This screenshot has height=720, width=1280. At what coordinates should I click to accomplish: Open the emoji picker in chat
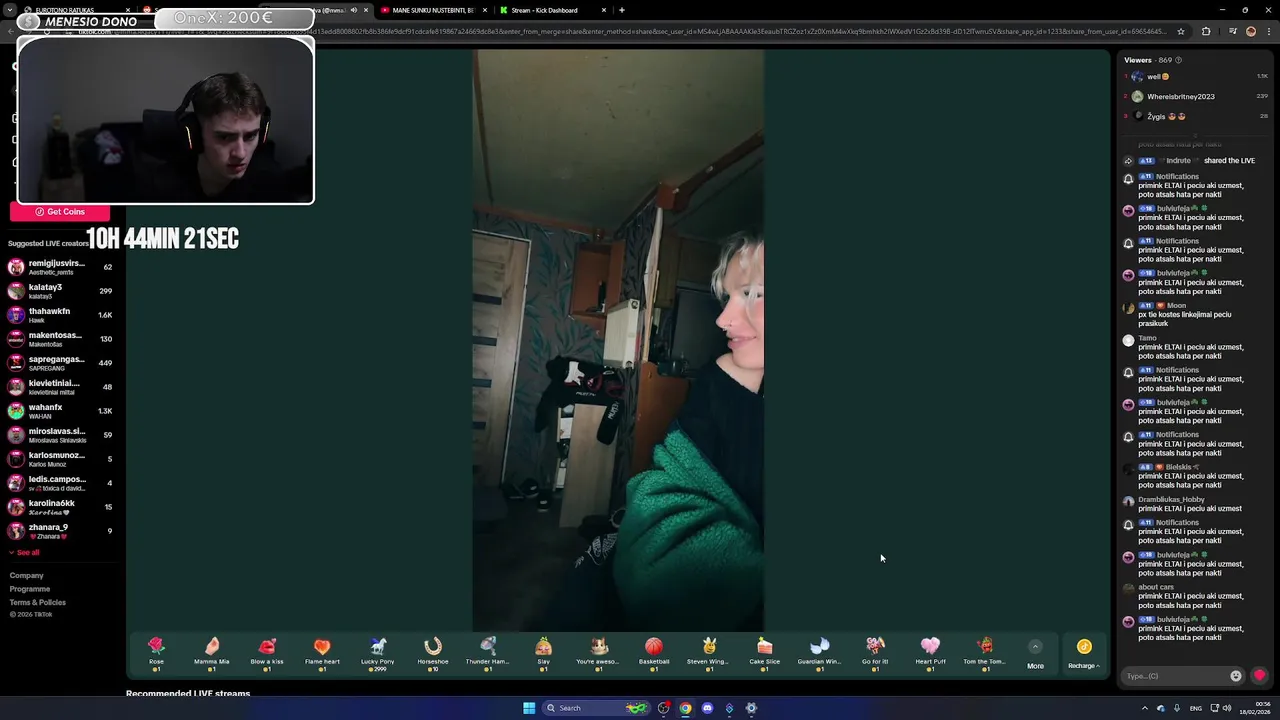coord(1235,676)
